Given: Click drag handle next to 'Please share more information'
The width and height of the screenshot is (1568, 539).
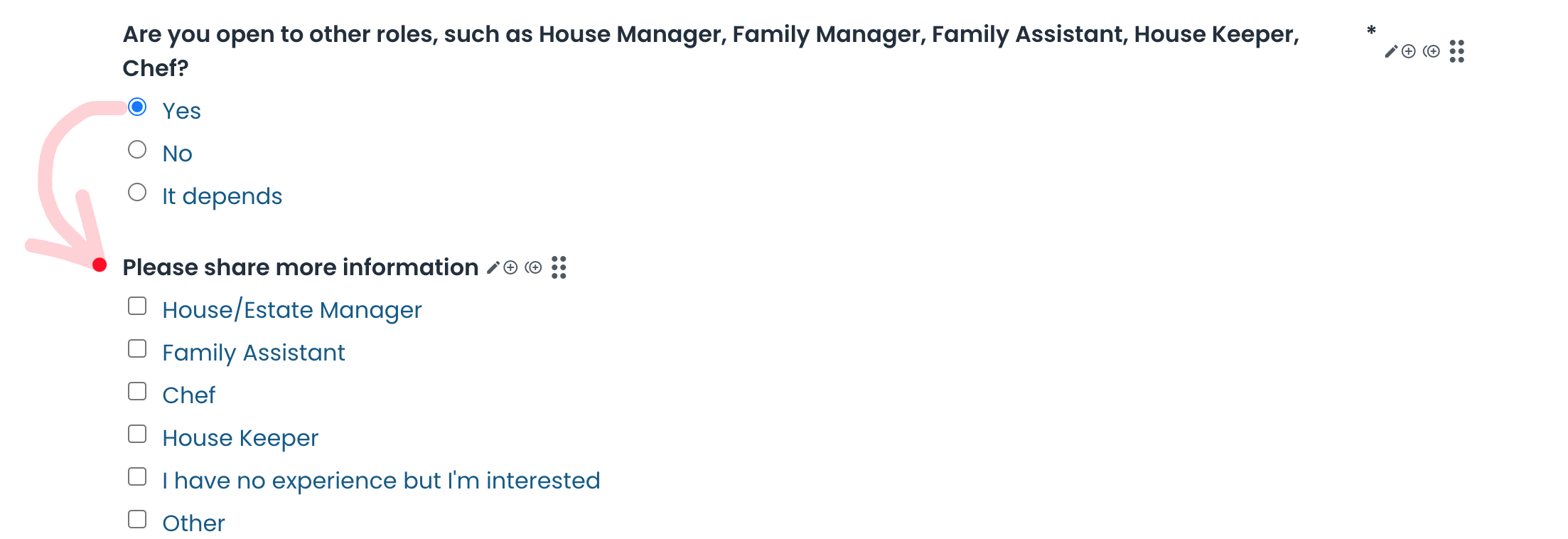Looking at the screenshot, I should 559,267.
